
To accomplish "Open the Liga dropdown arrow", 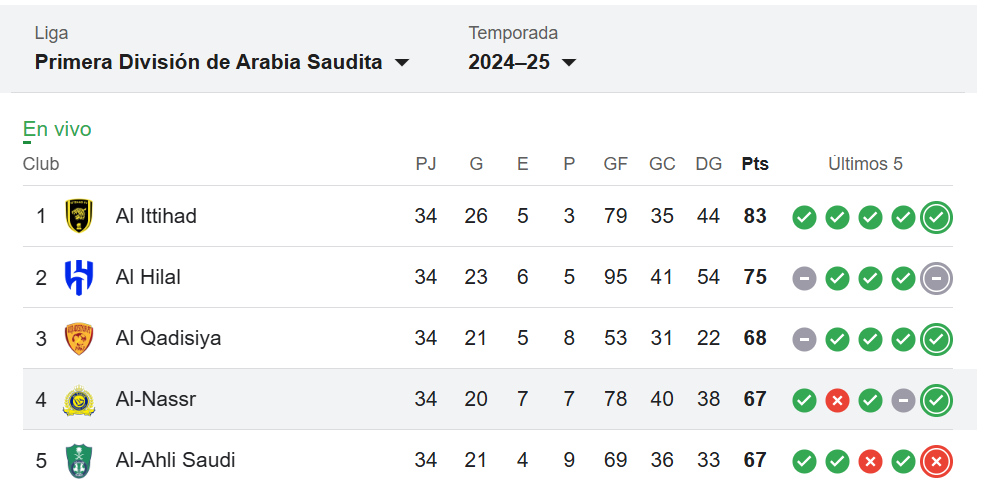I will click(x=401, y=63).
